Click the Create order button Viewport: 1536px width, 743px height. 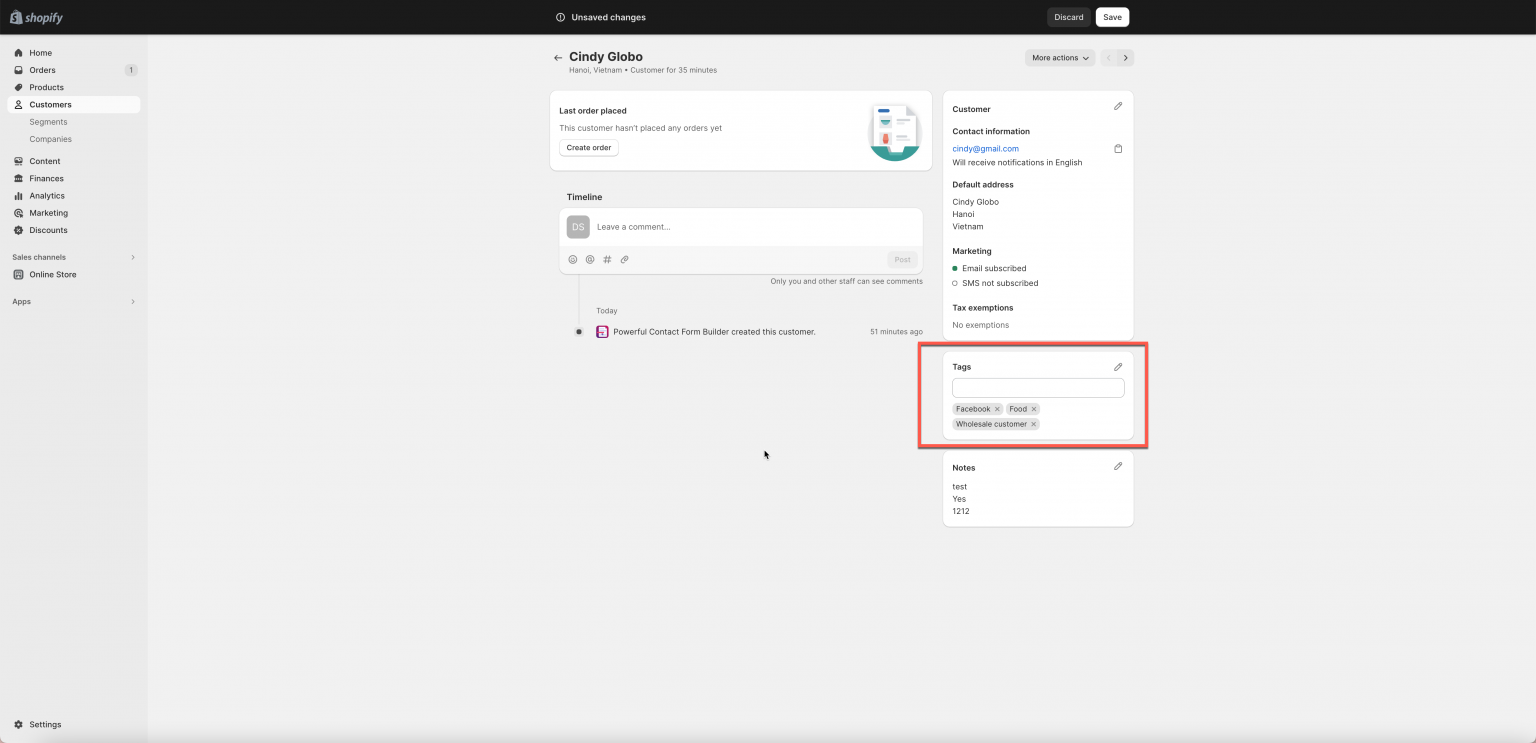(589, 148)
